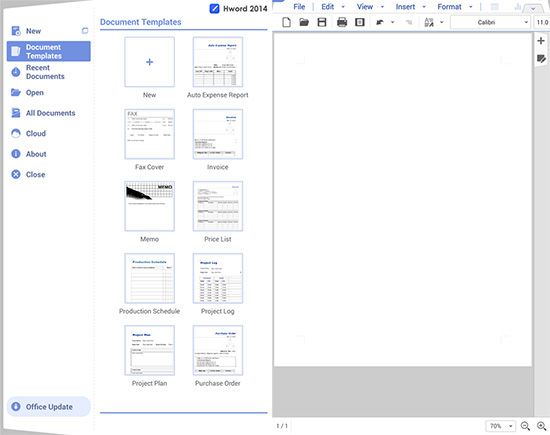
Task: Click the Hword 2014 logo icon
Action: (x=214, y=8)
